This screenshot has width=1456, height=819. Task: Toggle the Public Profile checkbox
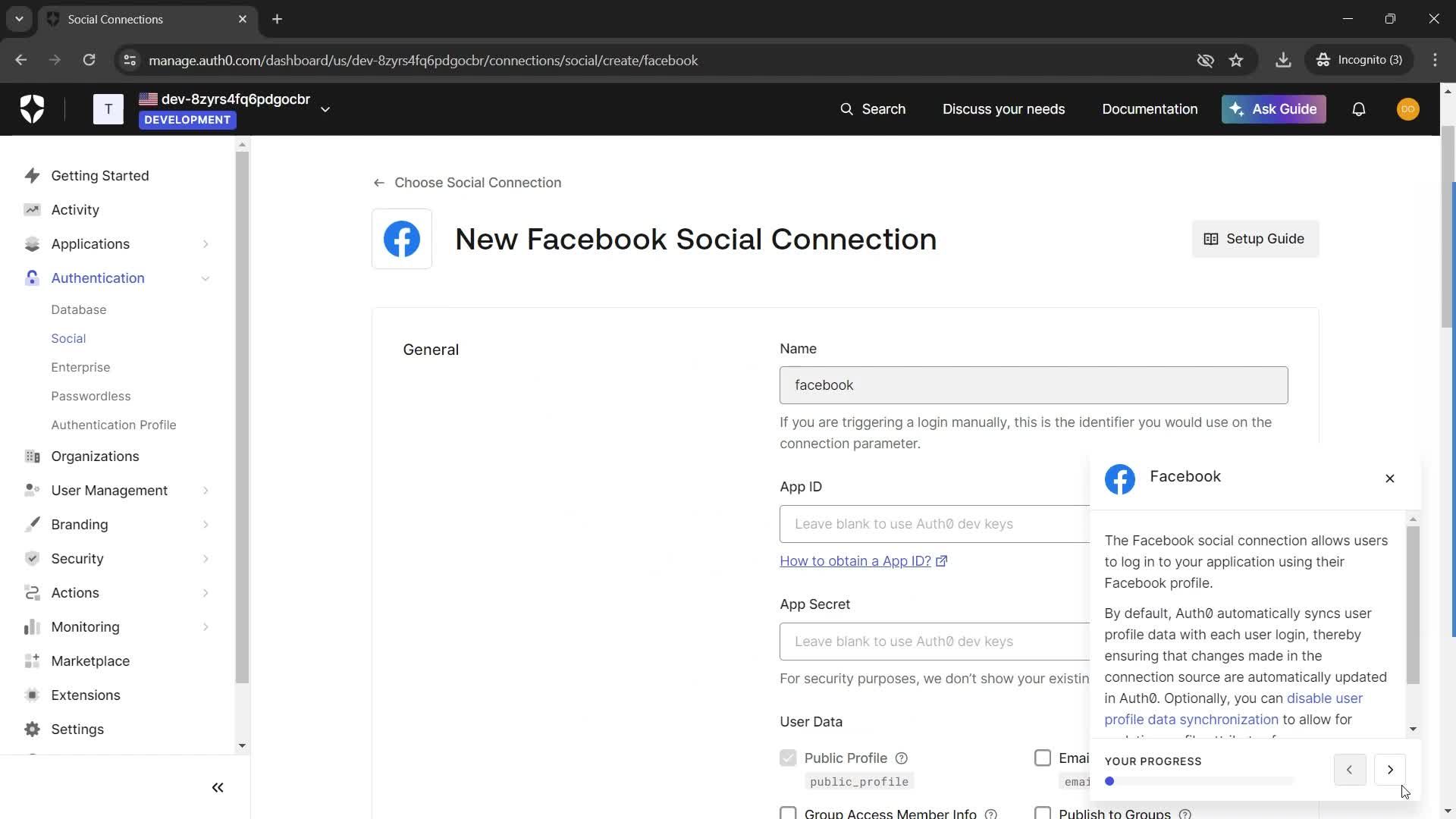coord(788,758)
